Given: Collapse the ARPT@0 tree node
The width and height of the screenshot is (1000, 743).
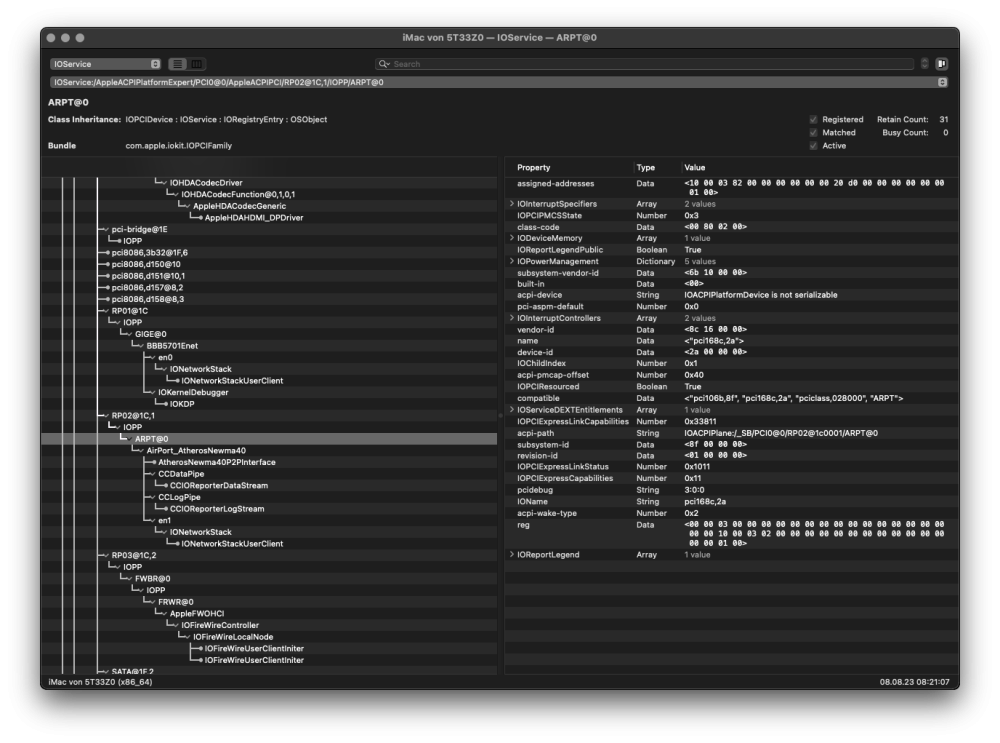Looking at the screenshot, I should [x=129, y=439].
